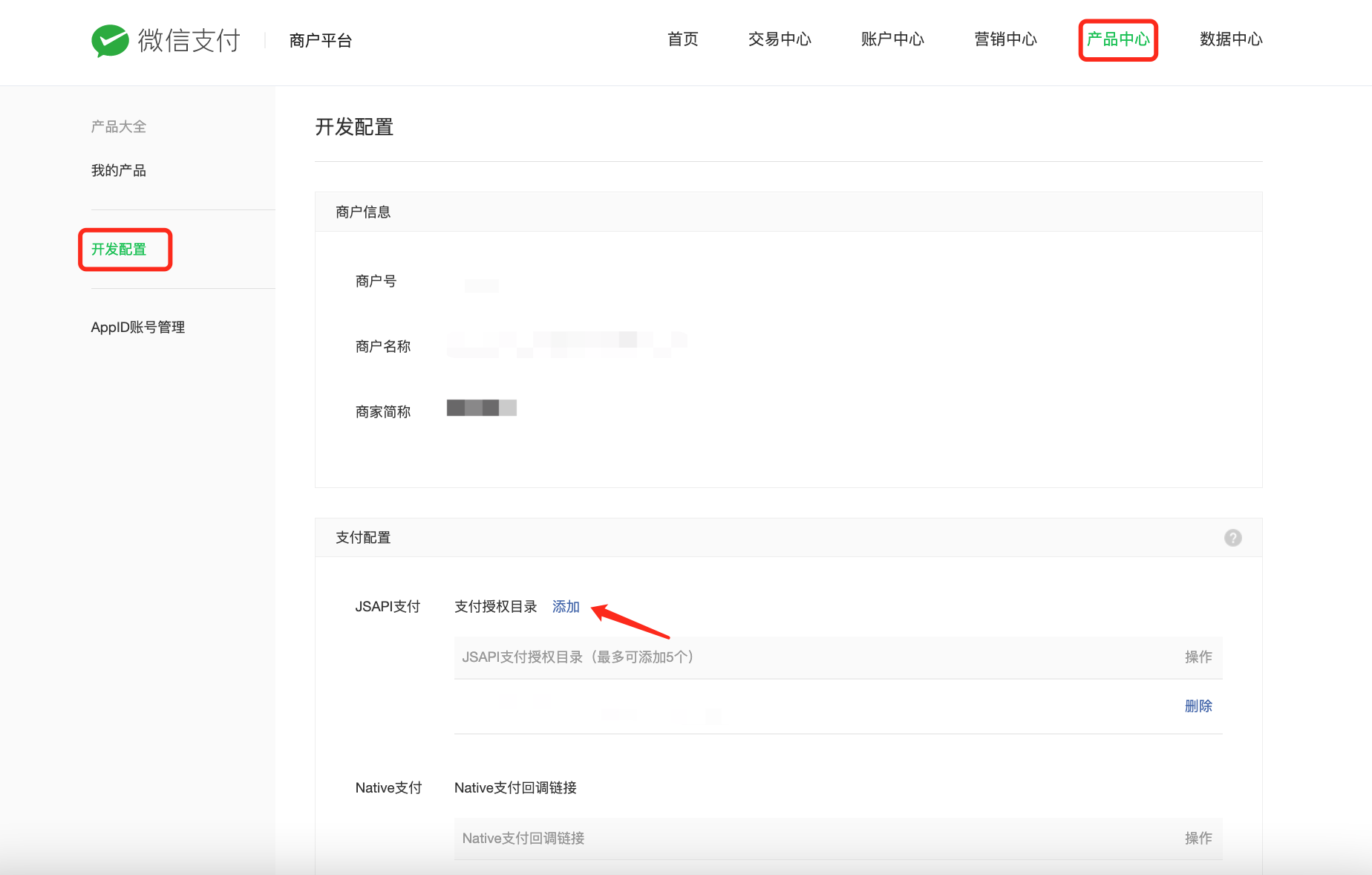Click the 操作 header in Native支付 table
Viewport: 1372px width, 875px height.
pyautogui.click(x=1198, y=839)
